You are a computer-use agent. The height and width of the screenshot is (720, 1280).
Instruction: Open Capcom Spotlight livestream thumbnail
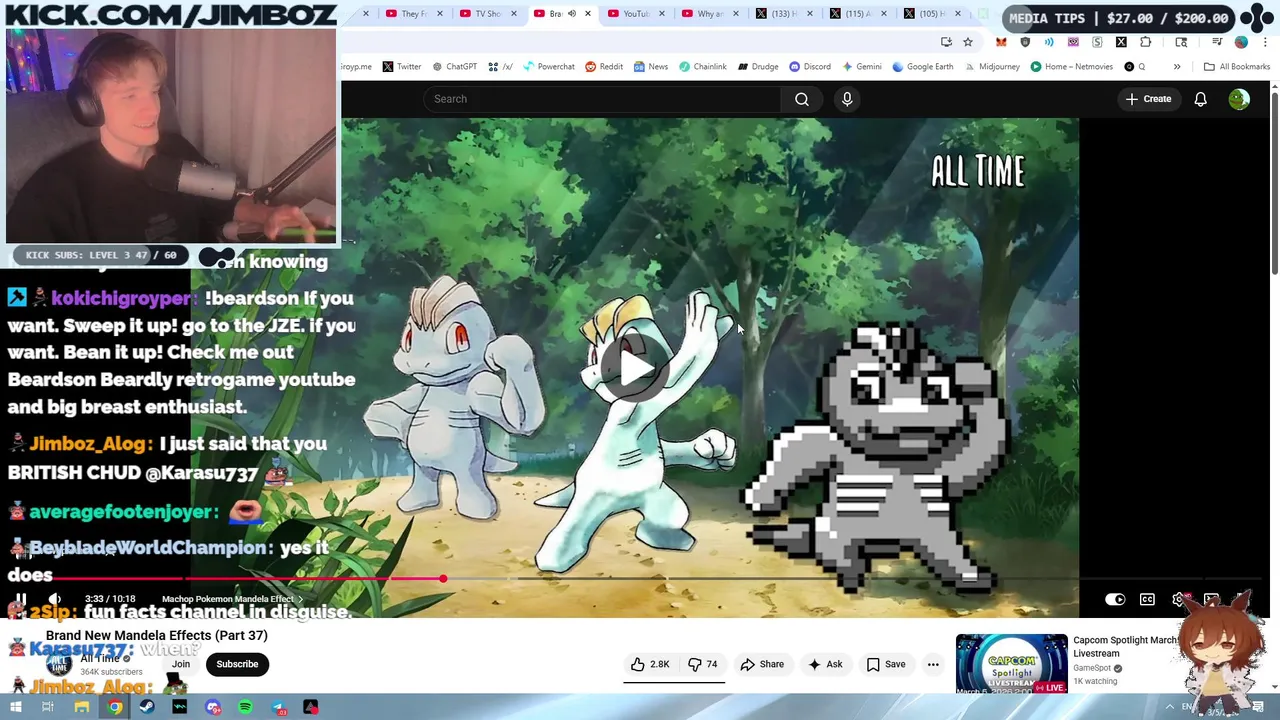1011,664
